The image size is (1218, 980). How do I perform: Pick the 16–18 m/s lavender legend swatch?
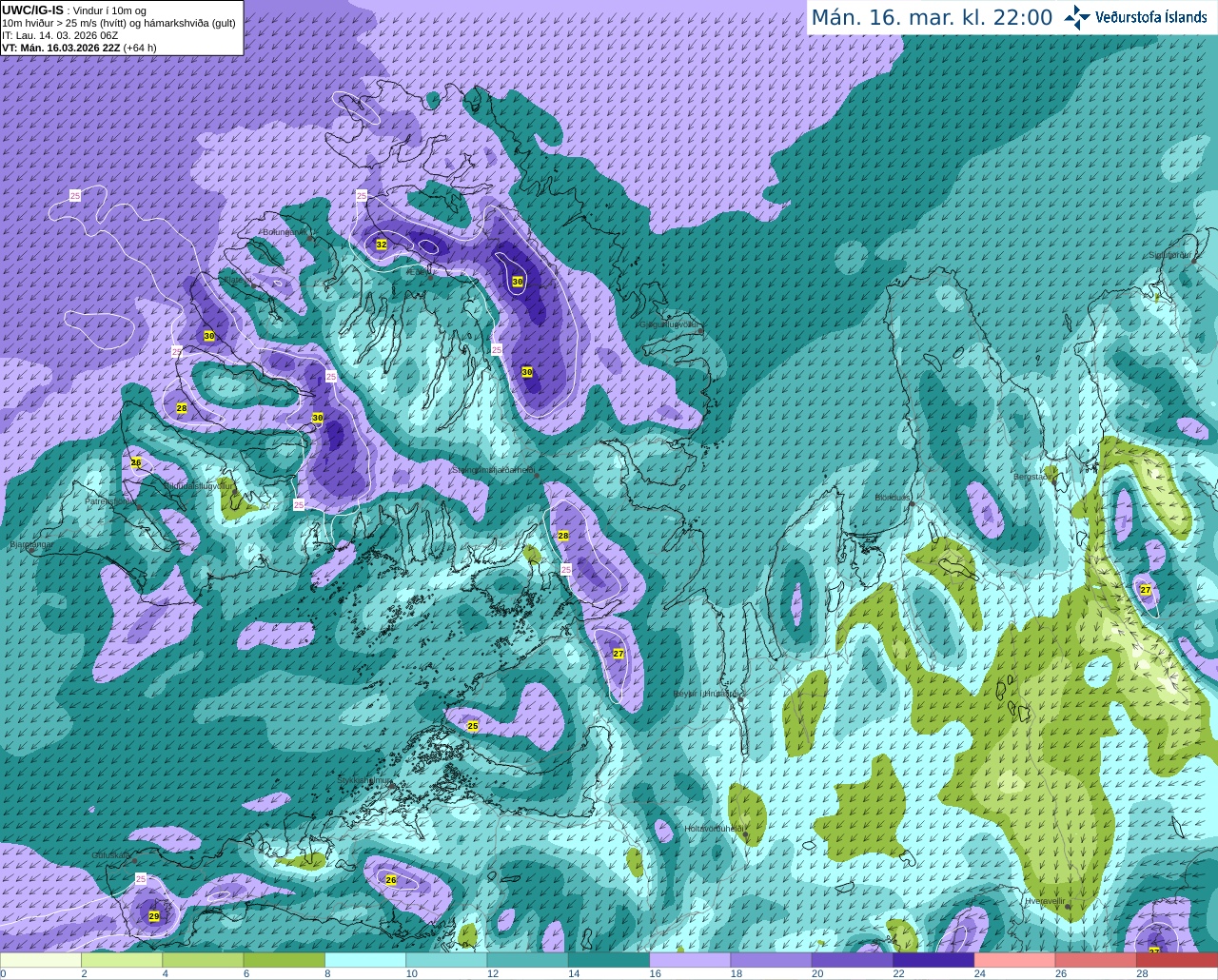(x=690, y=960)
